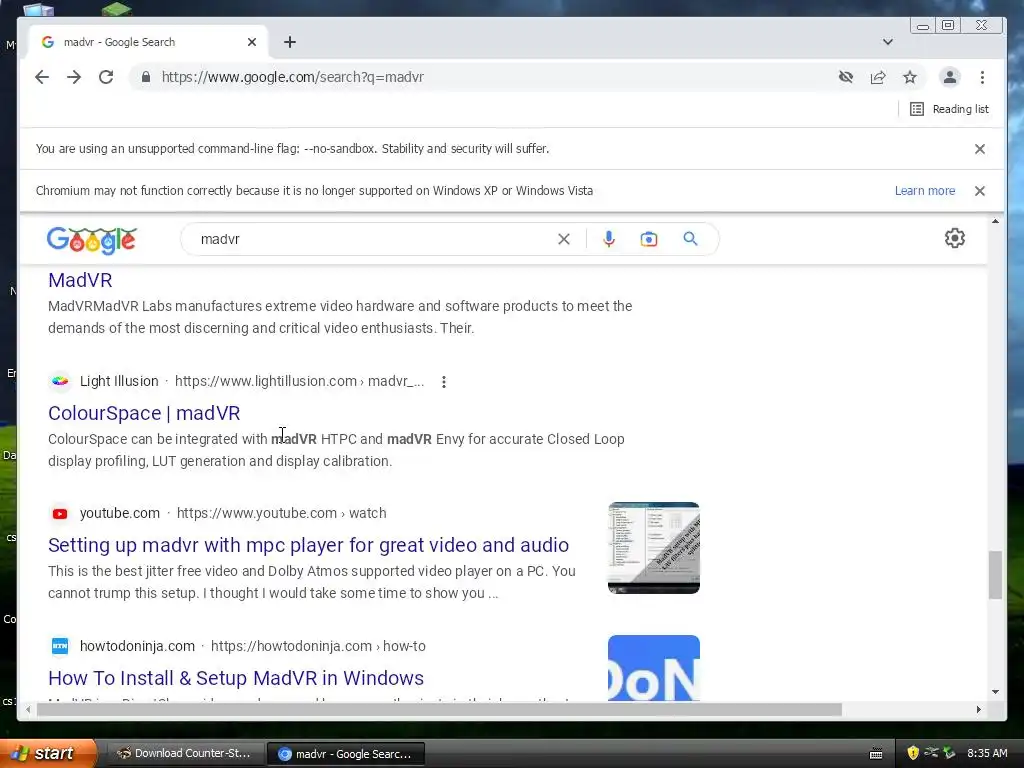Screen dimensions: 1024x768
Task: Click the Light Illusion favicon
Action: pyautogui.click(x=60, y=381)
